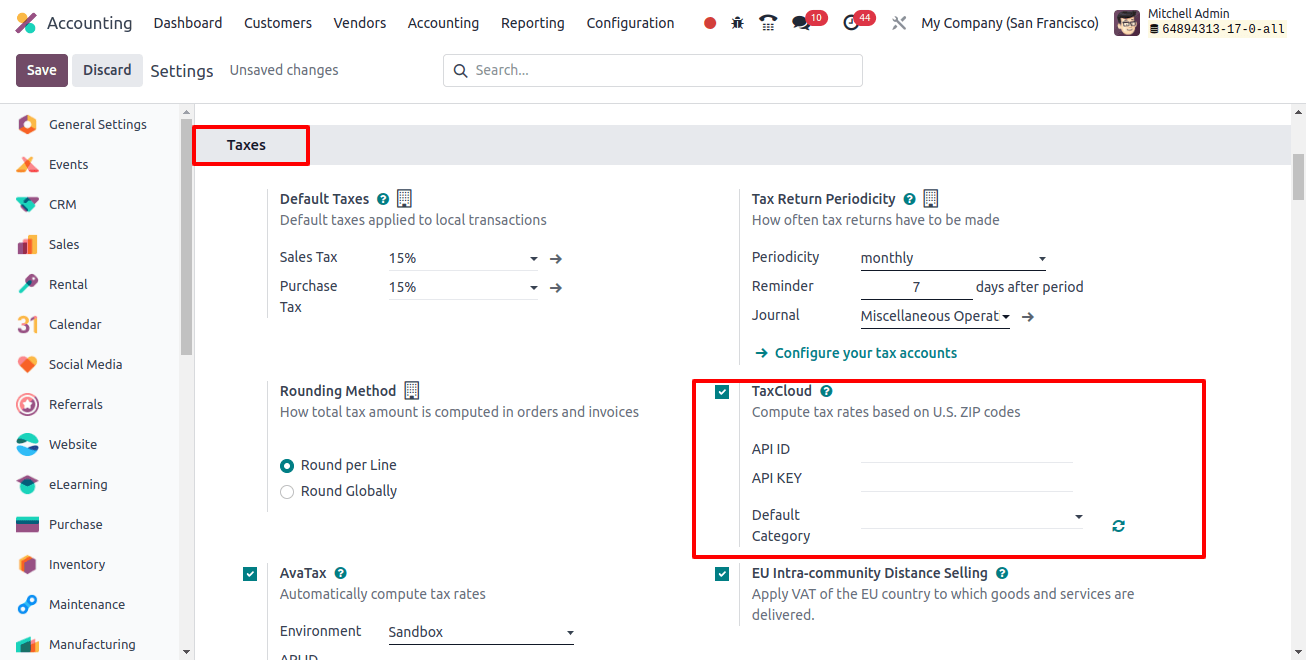Image resolution: width=1306 pixels, height=660 pixels.
Task: Open the Reporting menu
Action: point(533,23)
